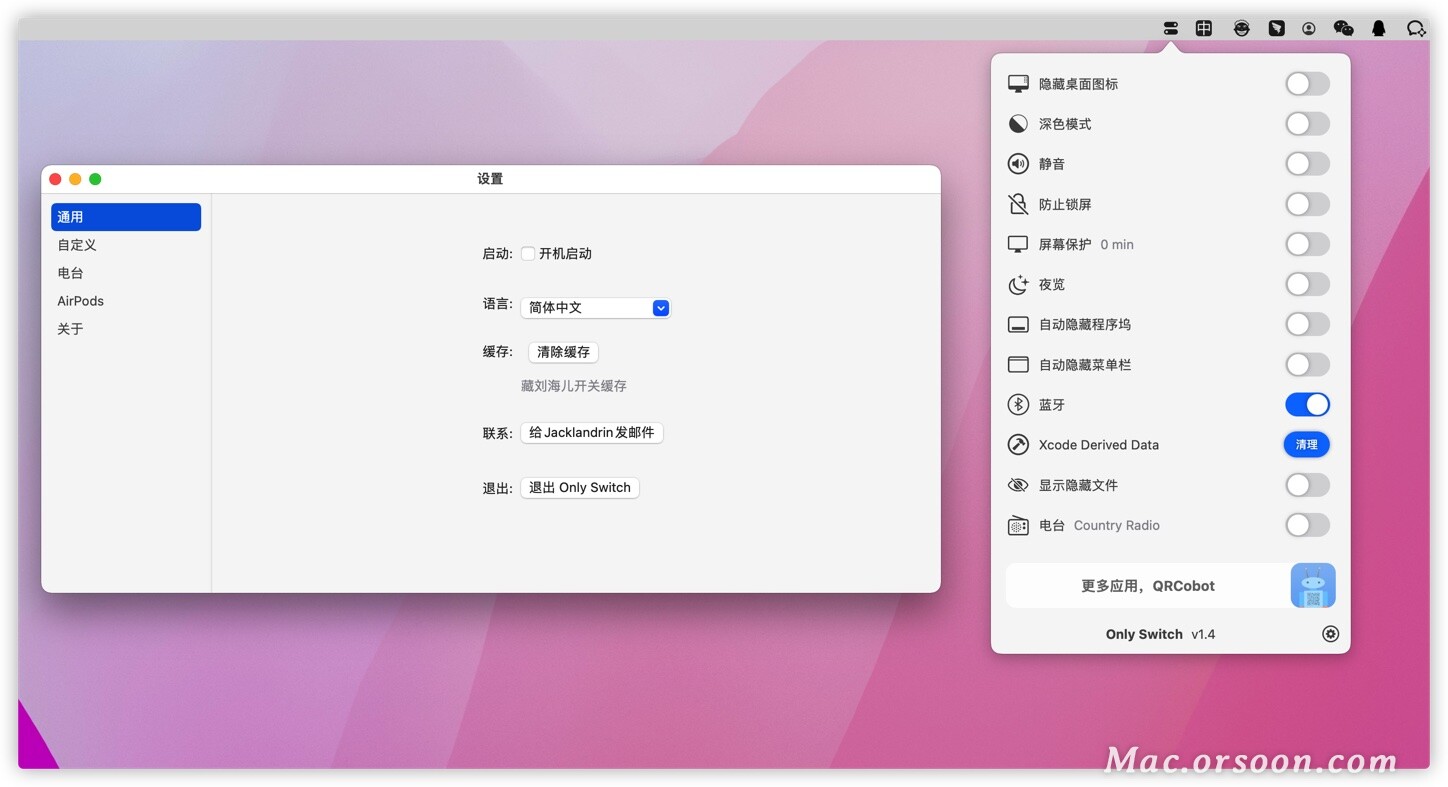Turn on the 电台 Country Radio switch
Image resolution: width=1448 pixels, height=787 pixels.
(x=1307, y=525)
